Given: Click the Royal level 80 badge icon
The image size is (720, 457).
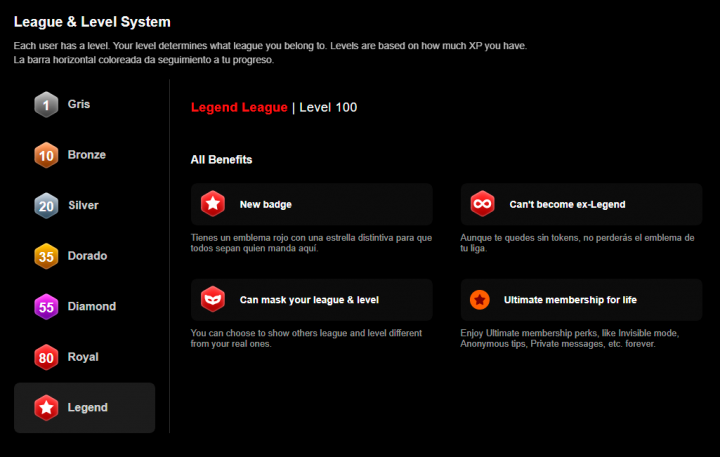Looking at the screenshot, I should tap(46, 357).
